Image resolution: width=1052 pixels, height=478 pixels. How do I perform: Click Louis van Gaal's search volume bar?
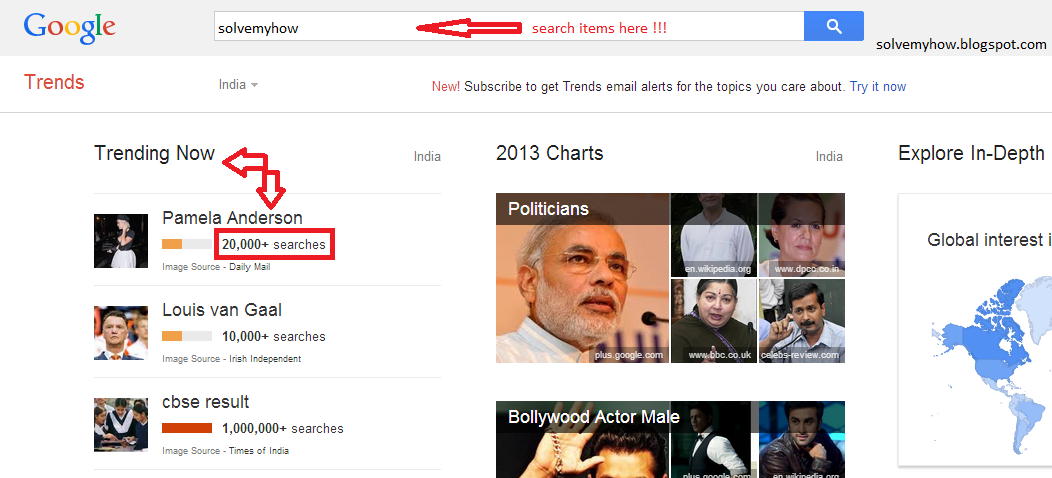coord(187,336)
